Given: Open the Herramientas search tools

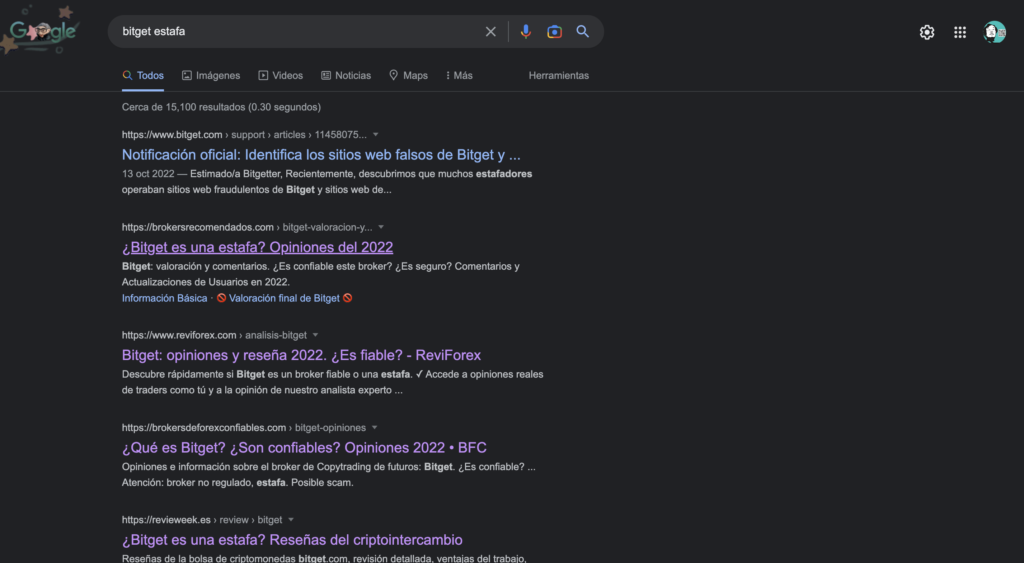Looking at the screenshot, I should pyautogui.click(x=558, y=76).
